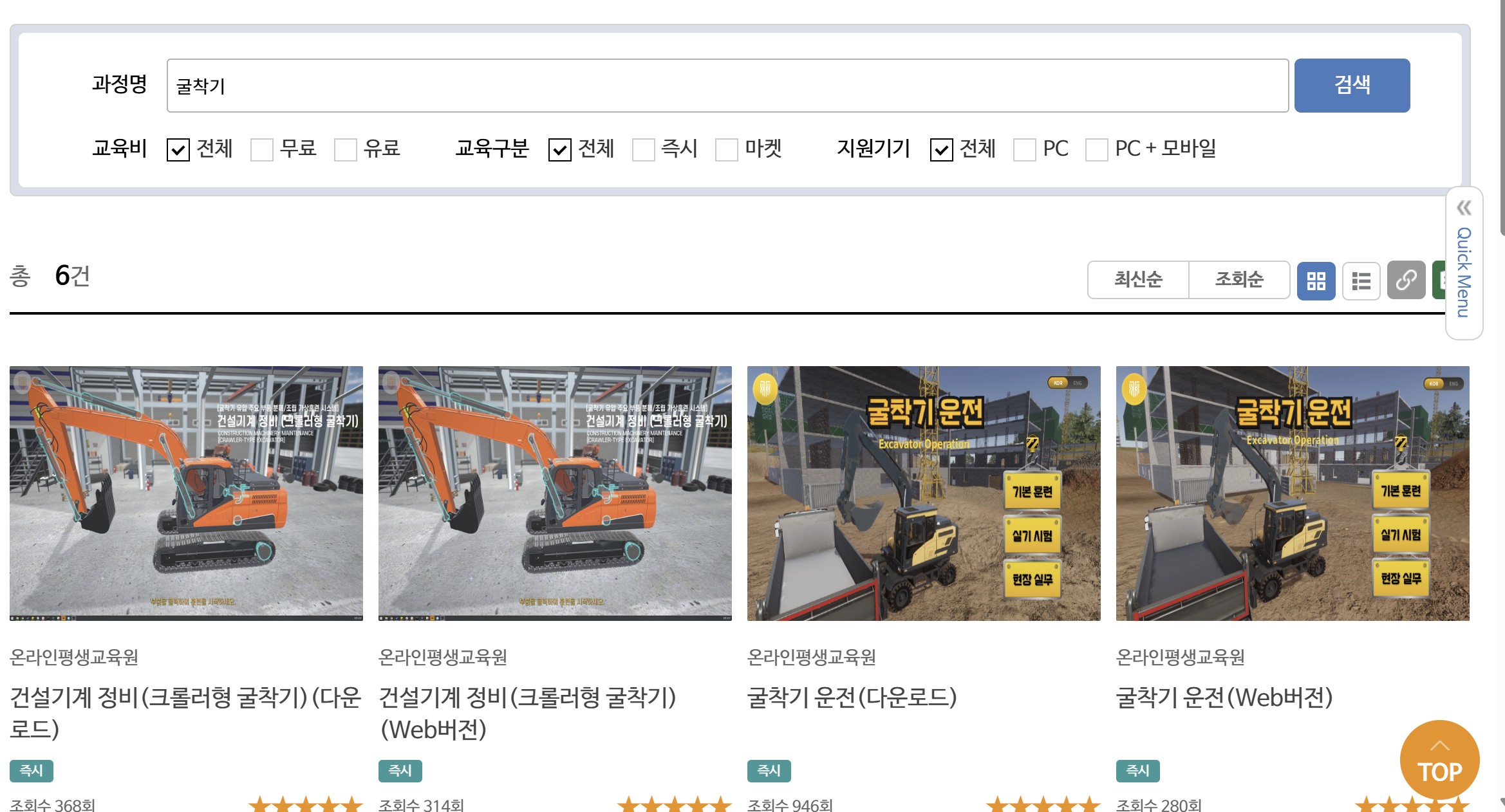Image resolution: width=1505 pixels, height=812 pixels.
Task: Uncheck 전체 under 교육구분
Action: [559, 150]
